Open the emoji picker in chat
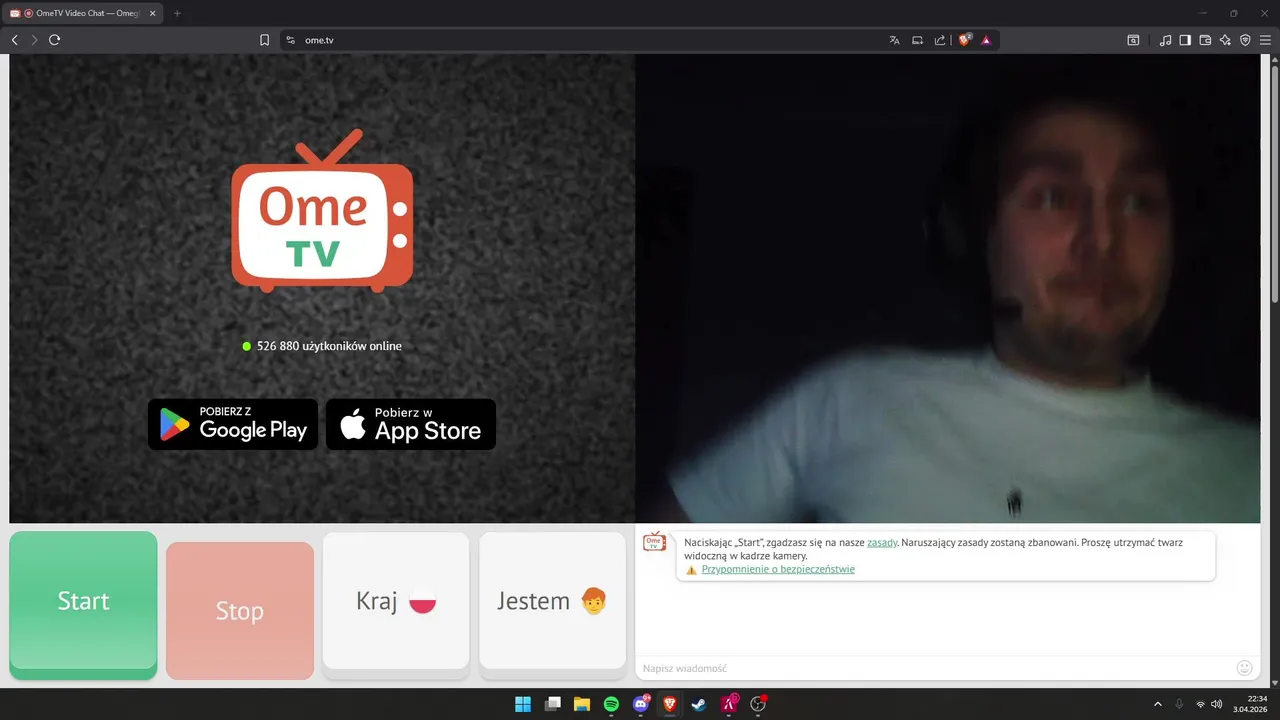 point(1245,668)
